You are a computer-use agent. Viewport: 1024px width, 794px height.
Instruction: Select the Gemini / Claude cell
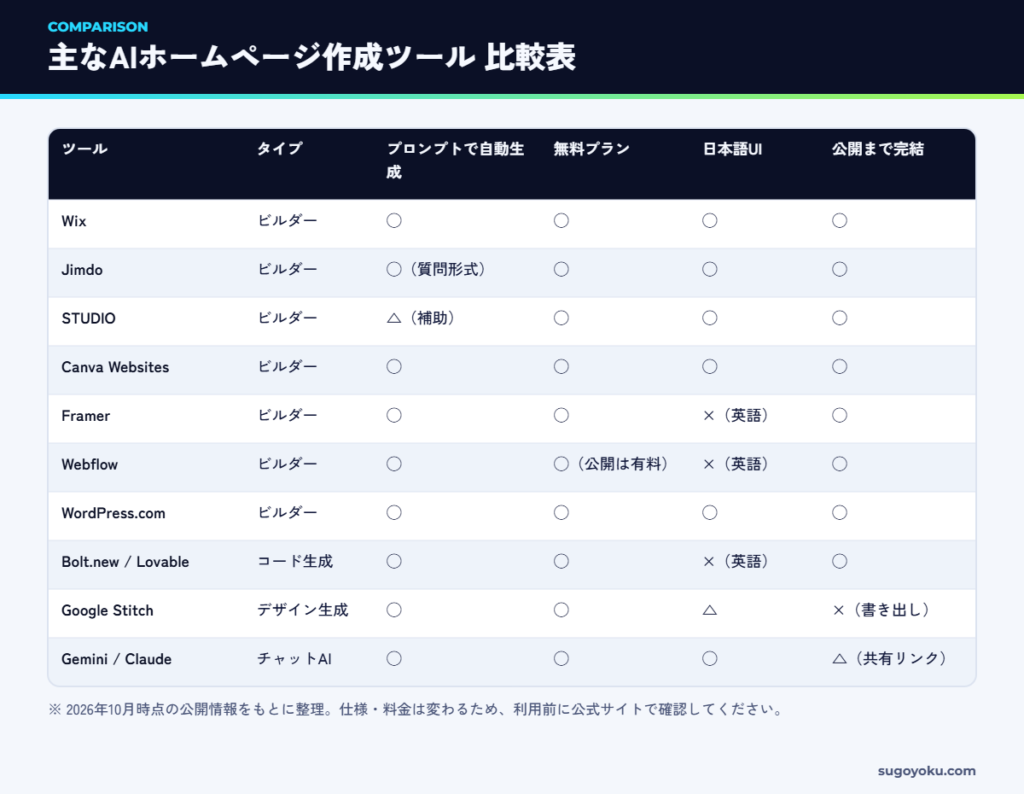click(x=116, y=659)
